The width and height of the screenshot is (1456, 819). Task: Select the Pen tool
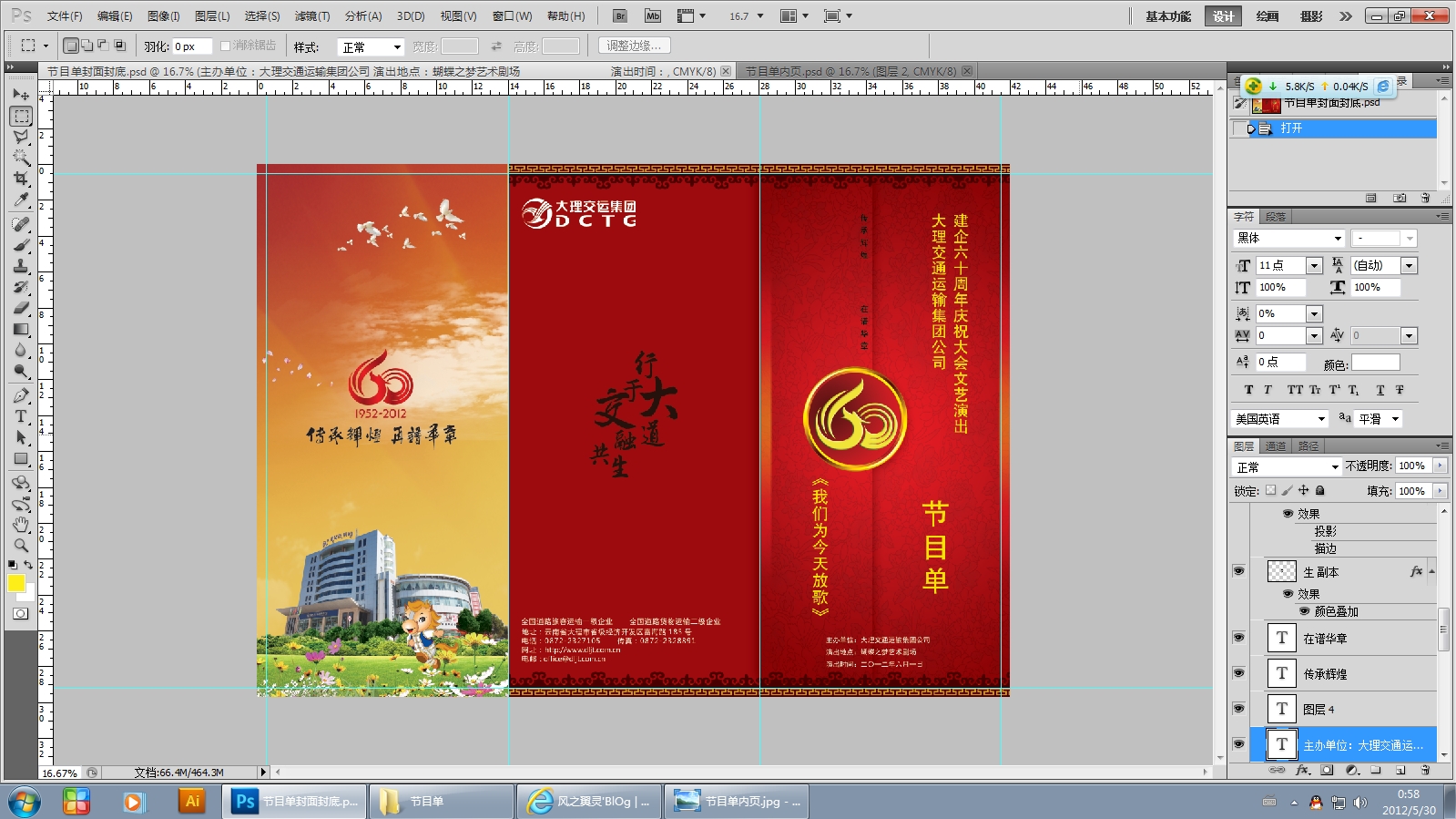pos(21,395)
